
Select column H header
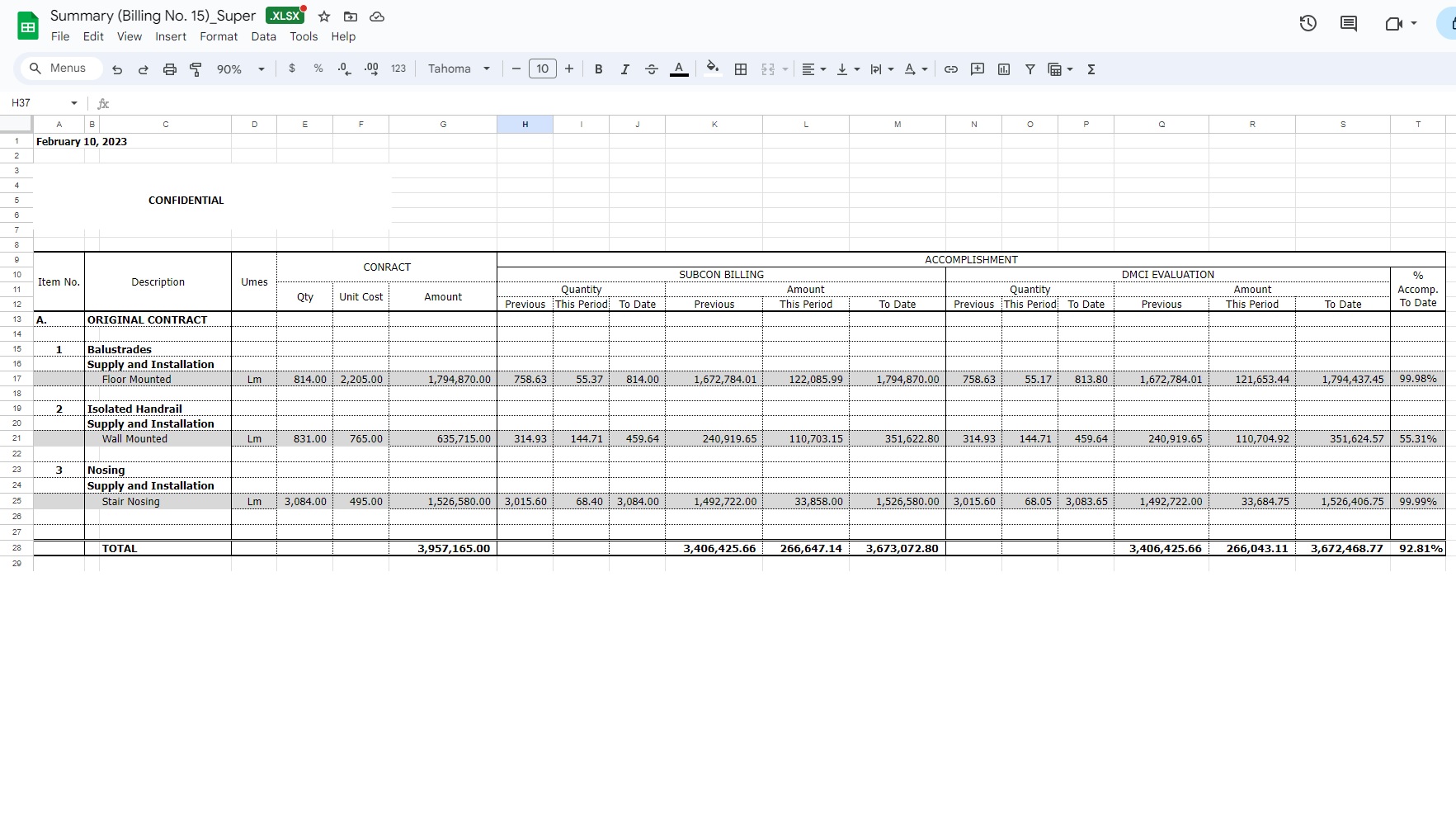pos(525,125)
